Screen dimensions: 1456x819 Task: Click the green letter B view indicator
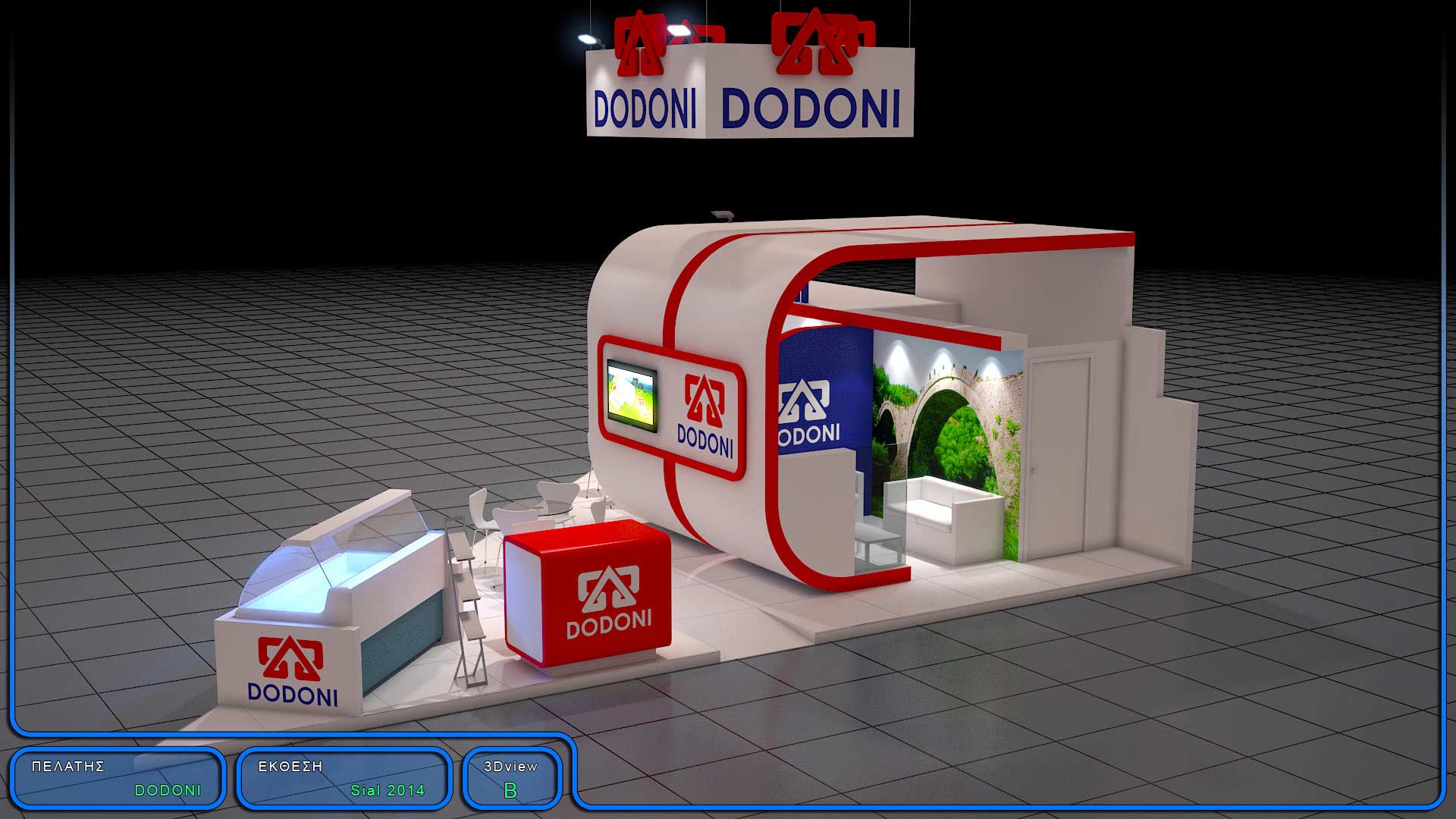pos(510,790)
